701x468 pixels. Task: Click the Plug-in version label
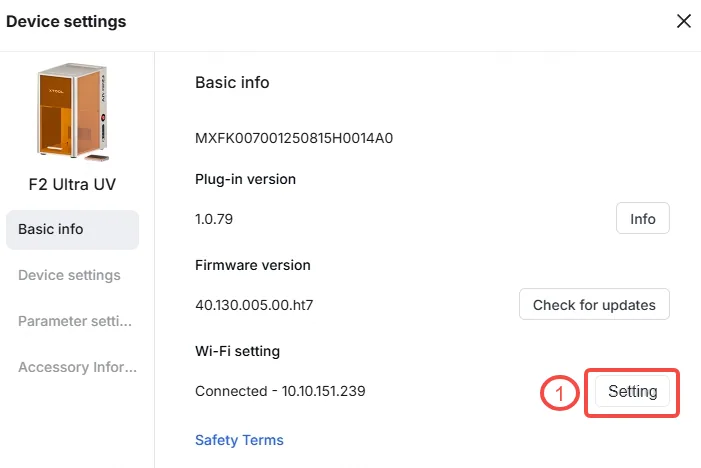tap(245, 179)
